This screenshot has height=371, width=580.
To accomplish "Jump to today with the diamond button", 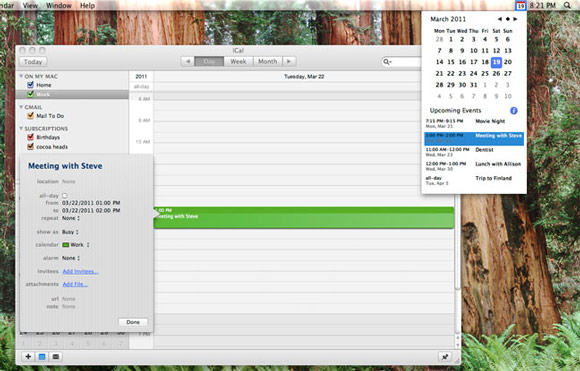I will coord(508,19).
